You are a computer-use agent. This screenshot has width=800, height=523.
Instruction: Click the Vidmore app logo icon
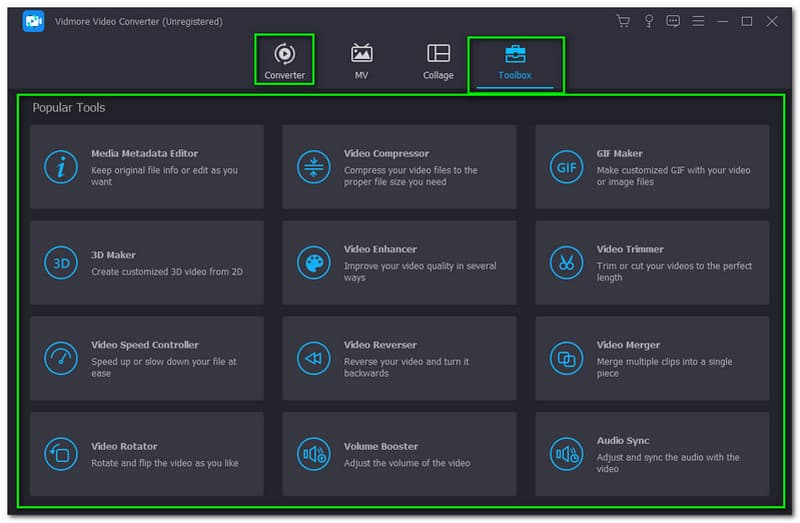(x=34, y=21)
